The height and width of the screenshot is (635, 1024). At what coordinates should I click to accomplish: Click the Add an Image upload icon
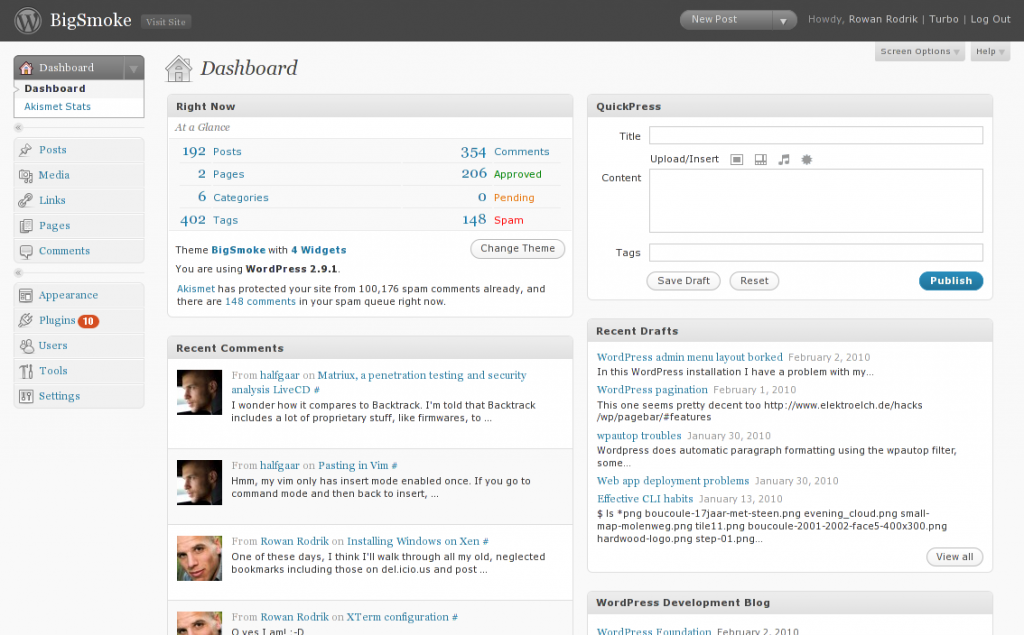point(737,159)
